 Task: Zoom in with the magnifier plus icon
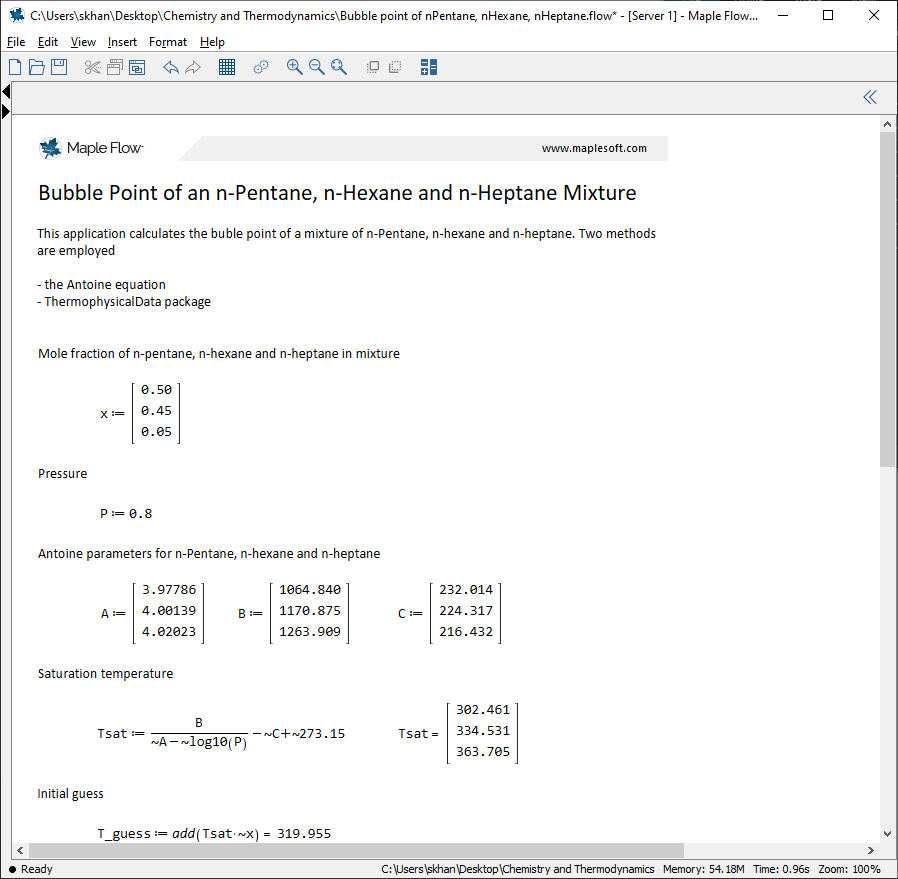[294, 67]
